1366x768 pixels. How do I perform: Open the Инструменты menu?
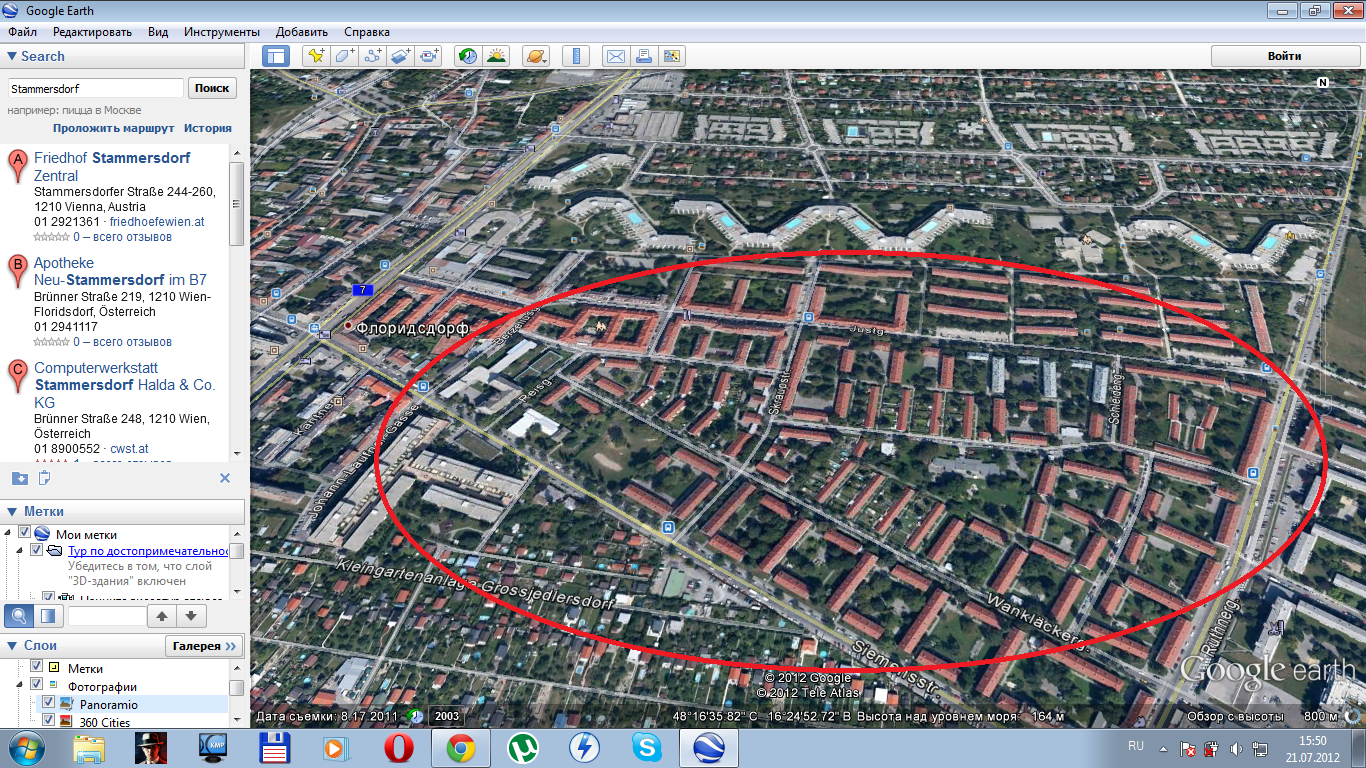point(222,32)
